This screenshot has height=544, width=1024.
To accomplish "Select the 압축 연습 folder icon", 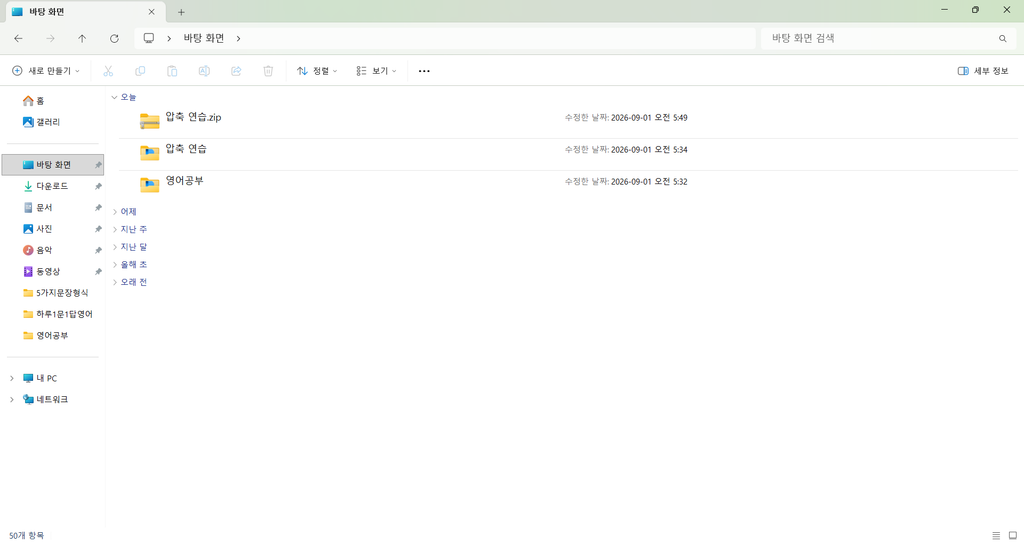I will [150, 153].
